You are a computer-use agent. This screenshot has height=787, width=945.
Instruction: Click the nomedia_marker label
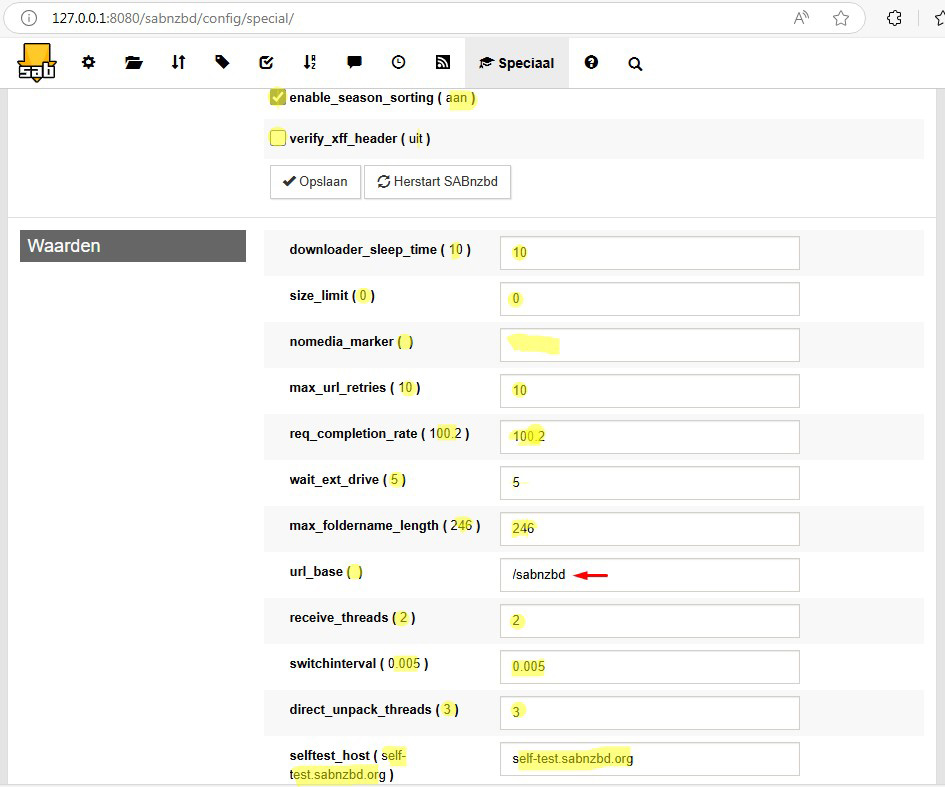pos(351,342)
